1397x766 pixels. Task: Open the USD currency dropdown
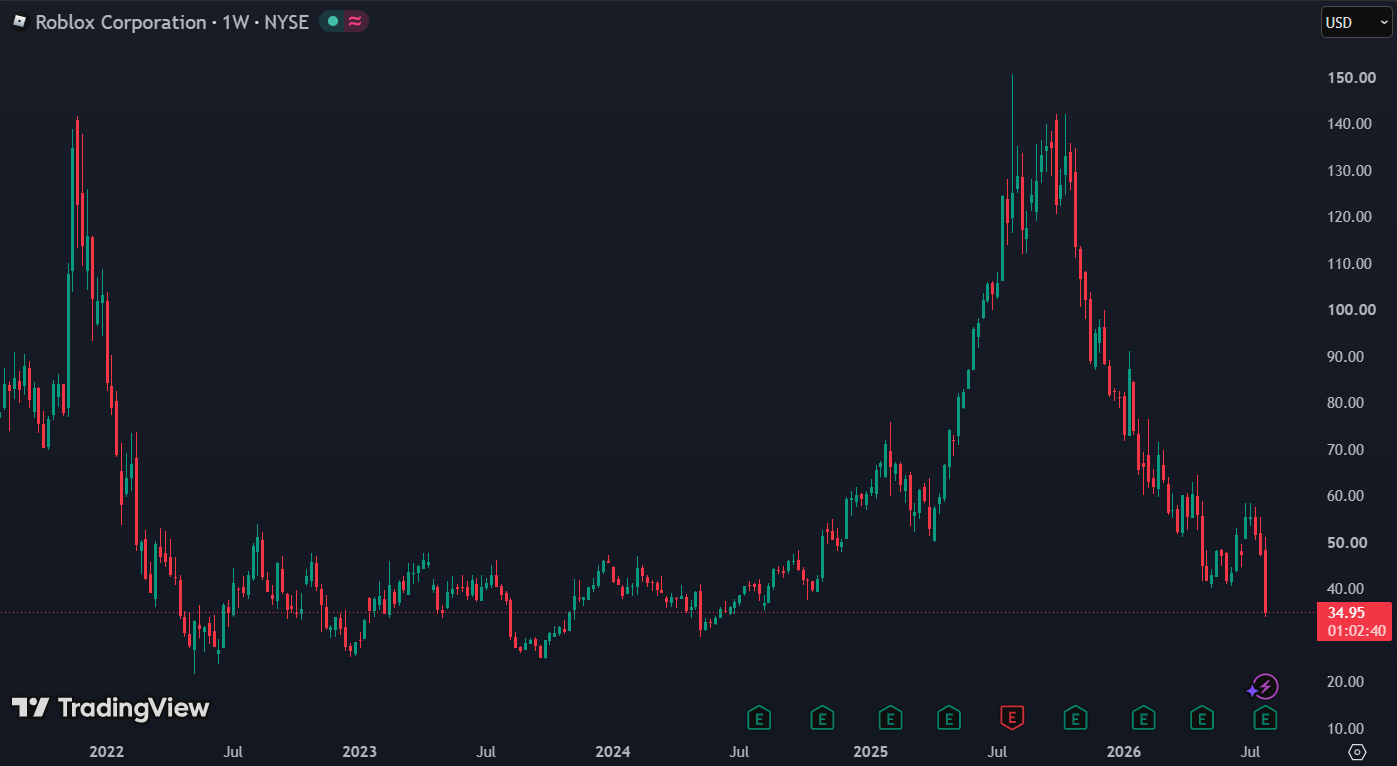(1356, 22)
